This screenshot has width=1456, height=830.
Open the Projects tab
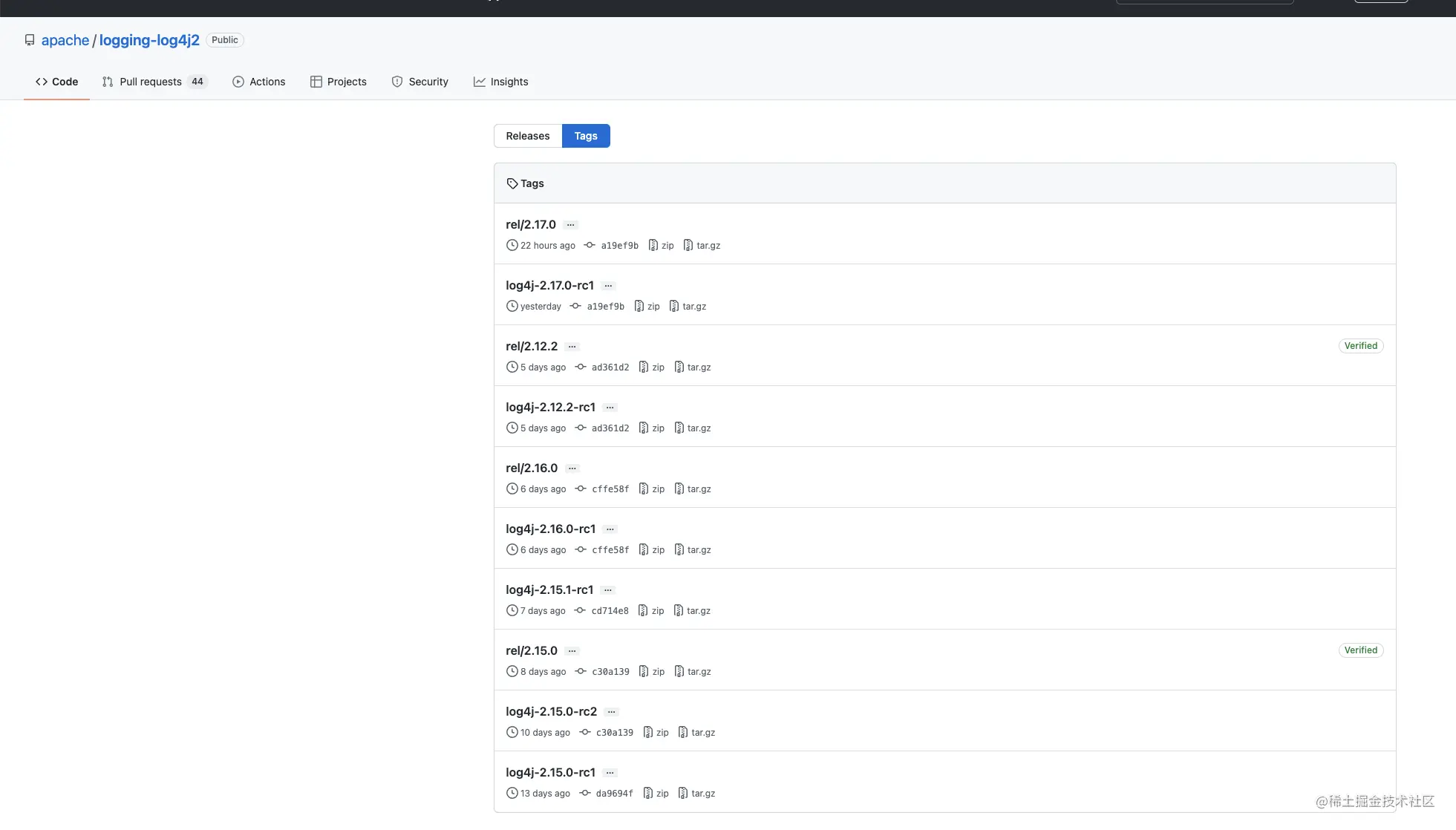[339, 82]
